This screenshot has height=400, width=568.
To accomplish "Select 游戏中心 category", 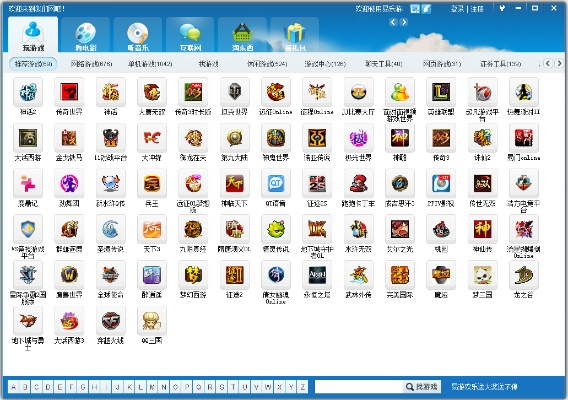I will pos(325,64).
